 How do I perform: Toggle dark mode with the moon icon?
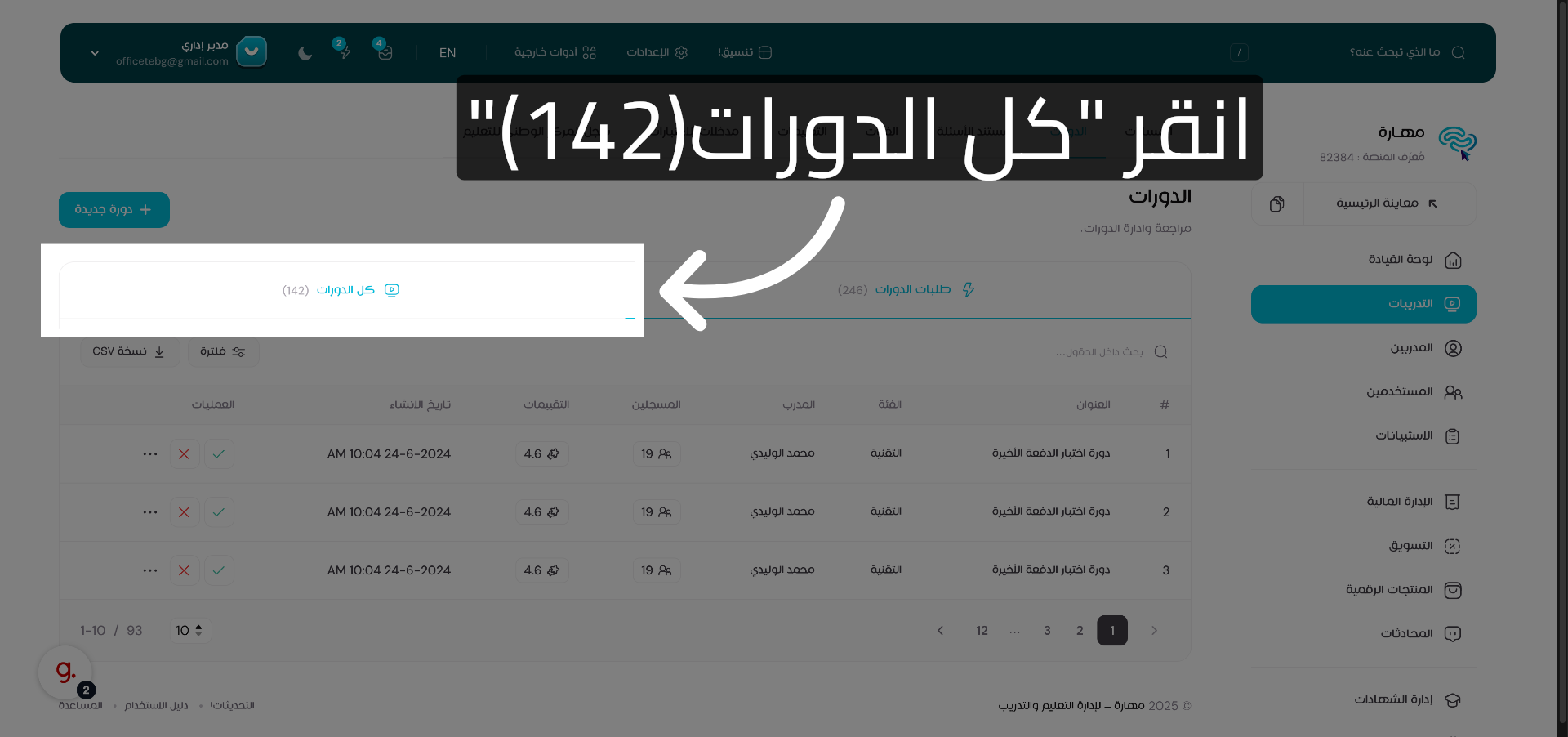[305, 53]
